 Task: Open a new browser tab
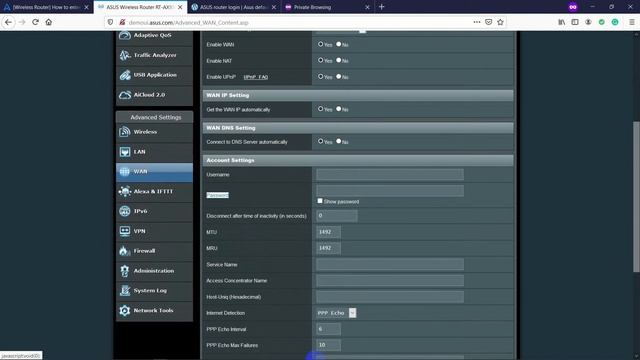pyautogui.click(x=382, y=7)
